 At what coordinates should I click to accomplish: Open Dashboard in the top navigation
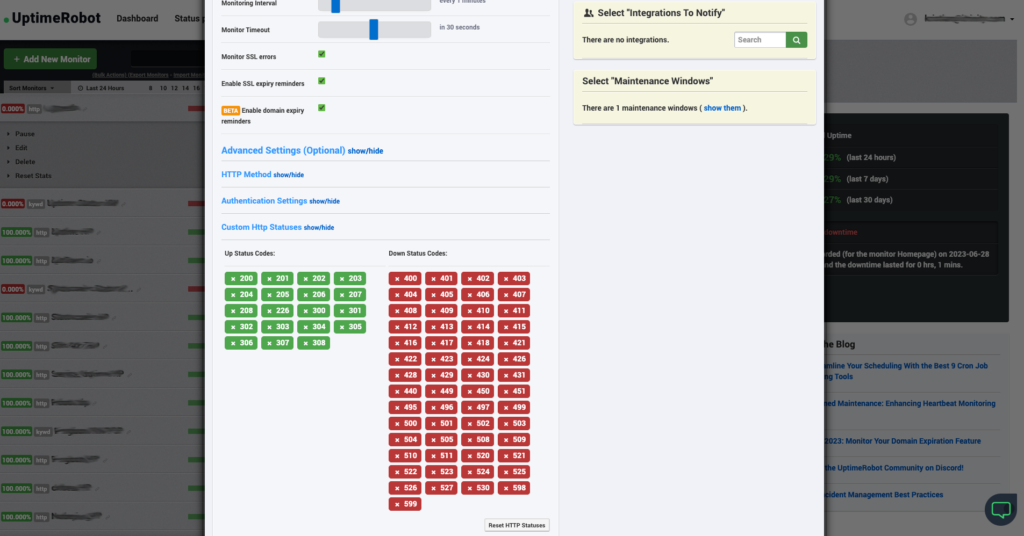pos(137,18)
